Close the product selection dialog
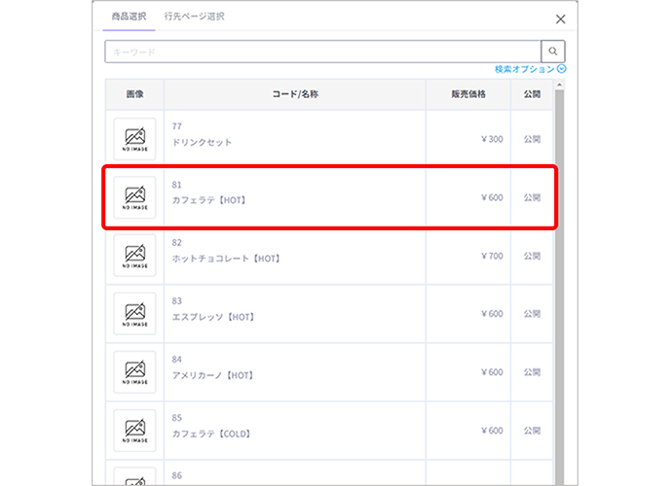 tap(560, 19)
